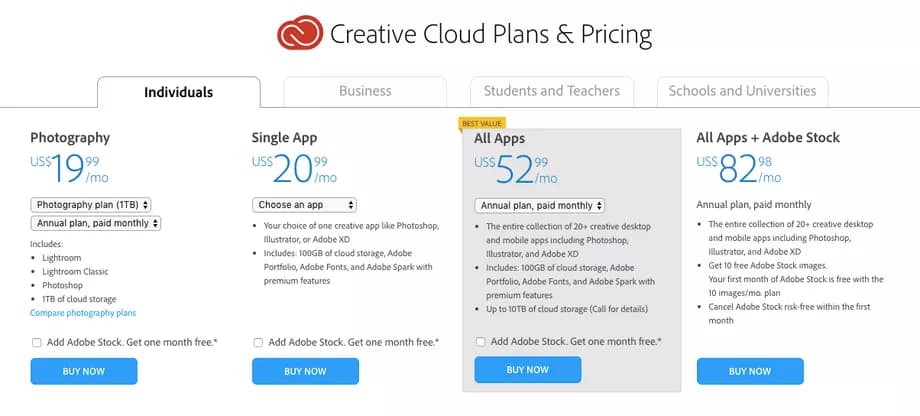Select the Students and Teachers tab
This screenshot has width=920, height=416.
pyautogui.click(x=551, y=91)
